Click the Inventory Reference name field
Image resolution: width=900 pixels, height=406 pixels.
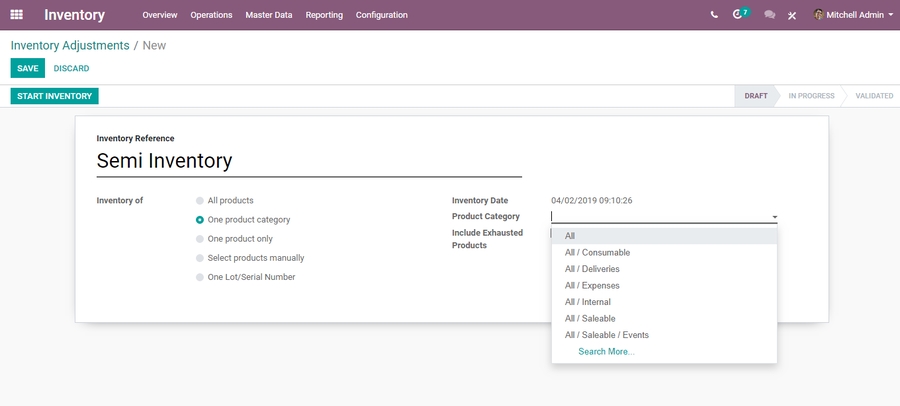[x=308, y=161]
